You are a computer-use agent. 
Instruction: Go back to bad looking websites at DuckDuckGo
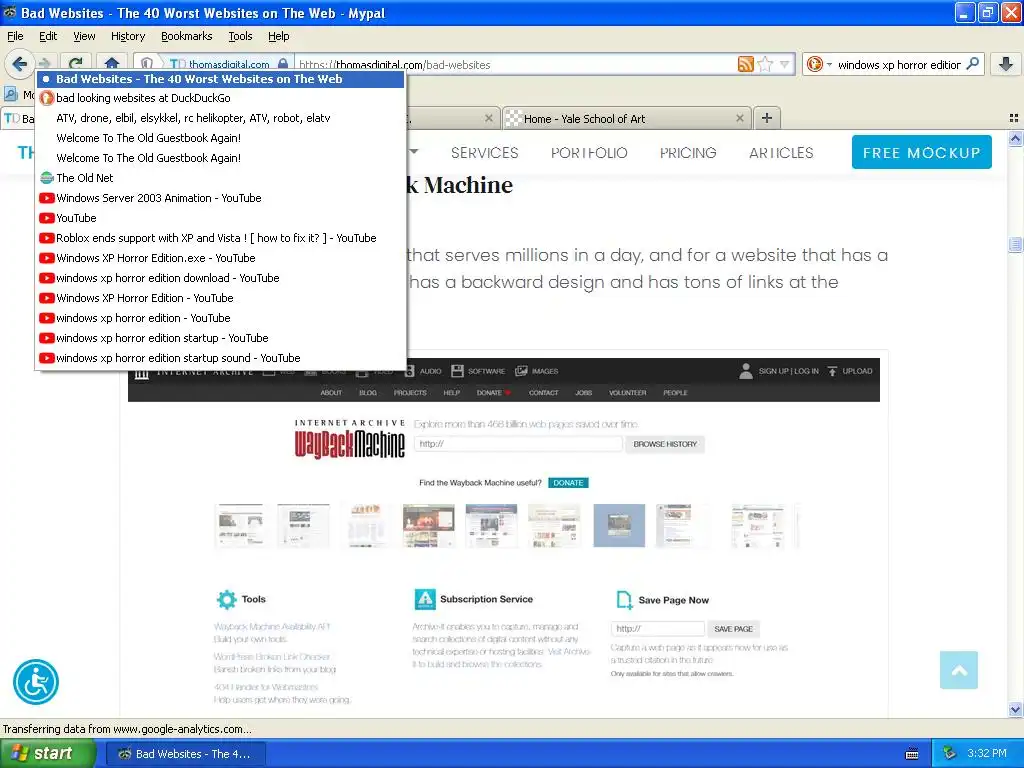(x=220, y=98)
